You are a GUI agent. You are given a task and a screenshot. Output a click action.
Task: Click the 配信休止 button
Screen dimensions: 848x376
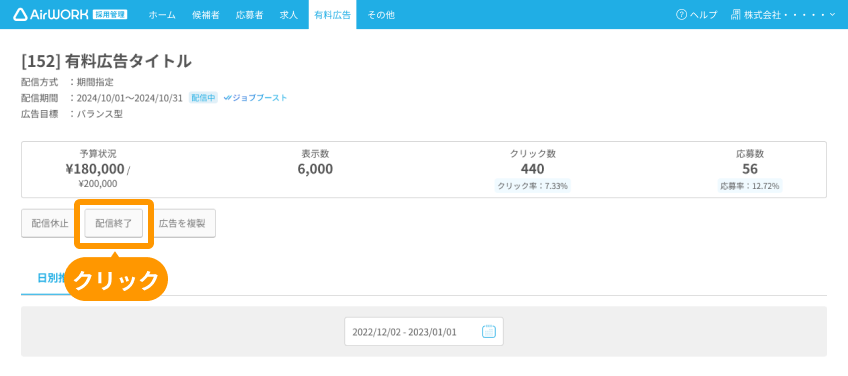(x=50, y=223)
